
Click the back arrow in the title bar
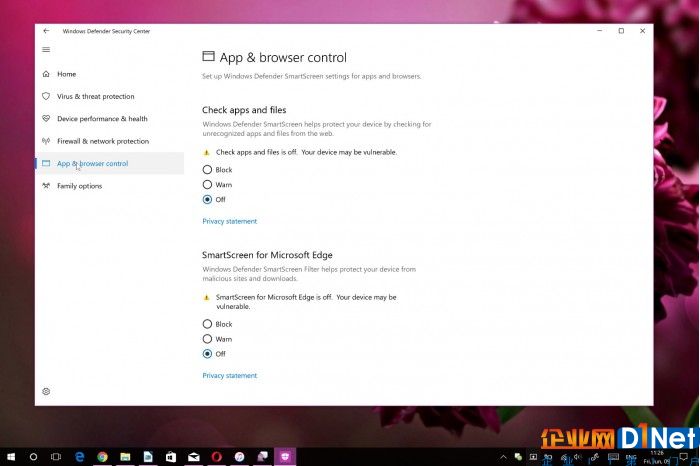click(x=46, y=31)
